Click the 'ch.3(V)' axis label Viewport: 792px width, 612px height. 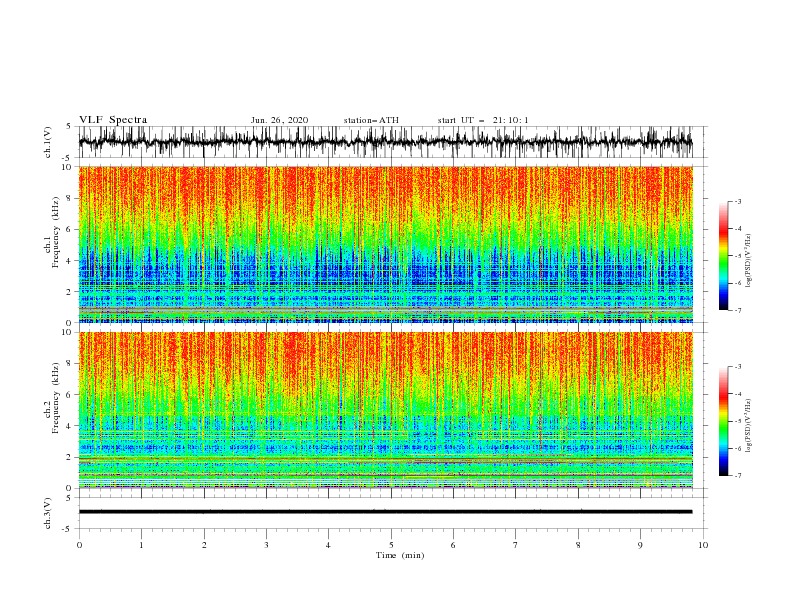pos(48,513)
